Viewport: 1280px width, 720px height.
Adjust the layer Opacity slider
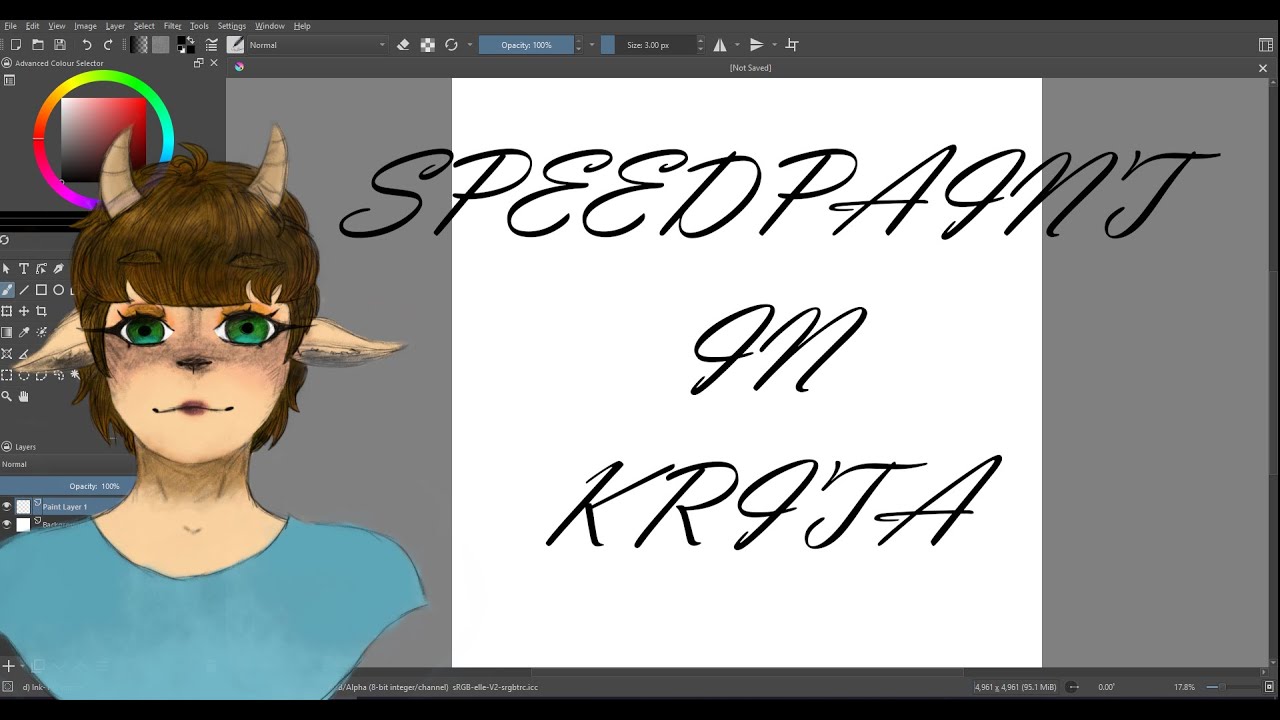coord(66,486)
